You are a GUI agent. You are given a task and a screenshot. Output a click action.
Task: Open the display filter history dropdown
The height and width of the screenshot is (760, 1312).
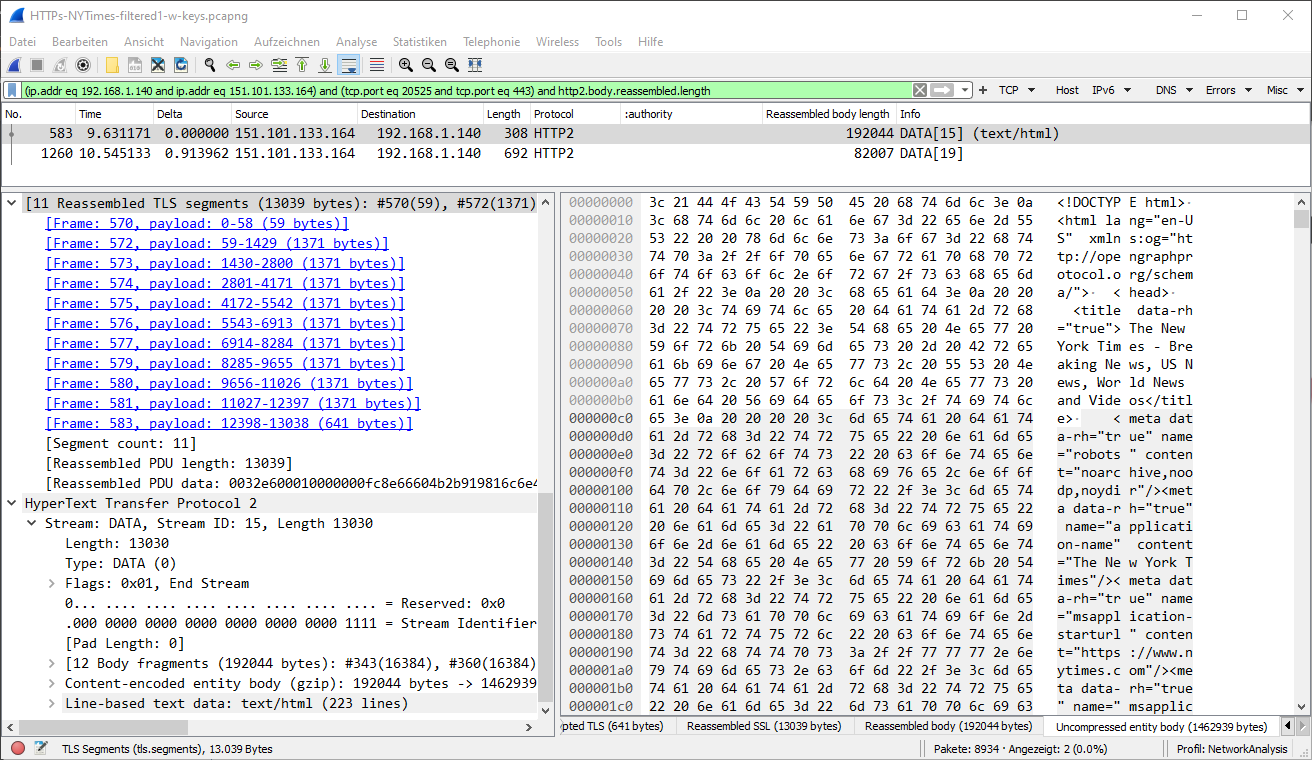point(965,90)
